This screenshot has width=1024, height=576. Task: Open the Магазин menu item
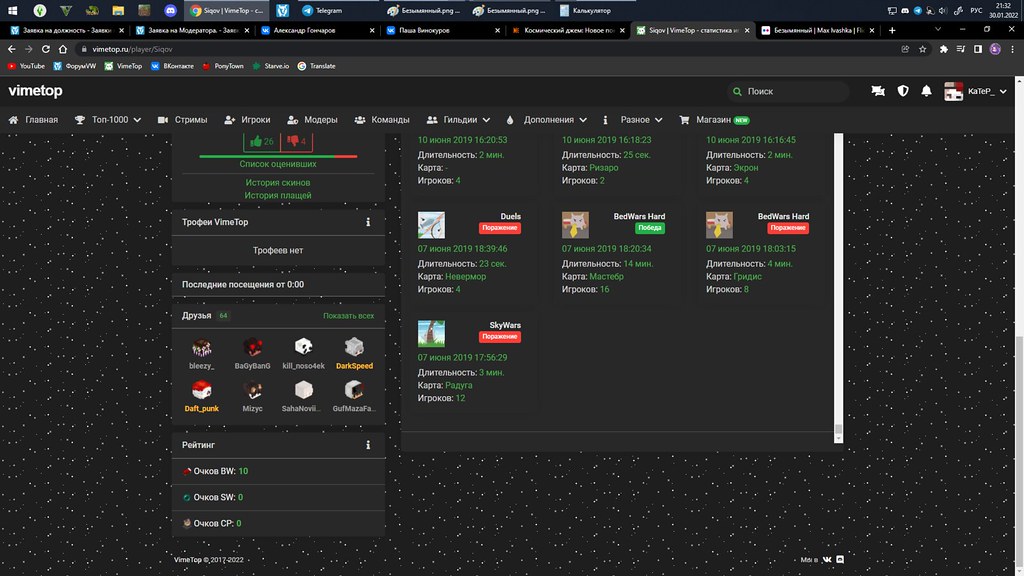click(714, 120)
